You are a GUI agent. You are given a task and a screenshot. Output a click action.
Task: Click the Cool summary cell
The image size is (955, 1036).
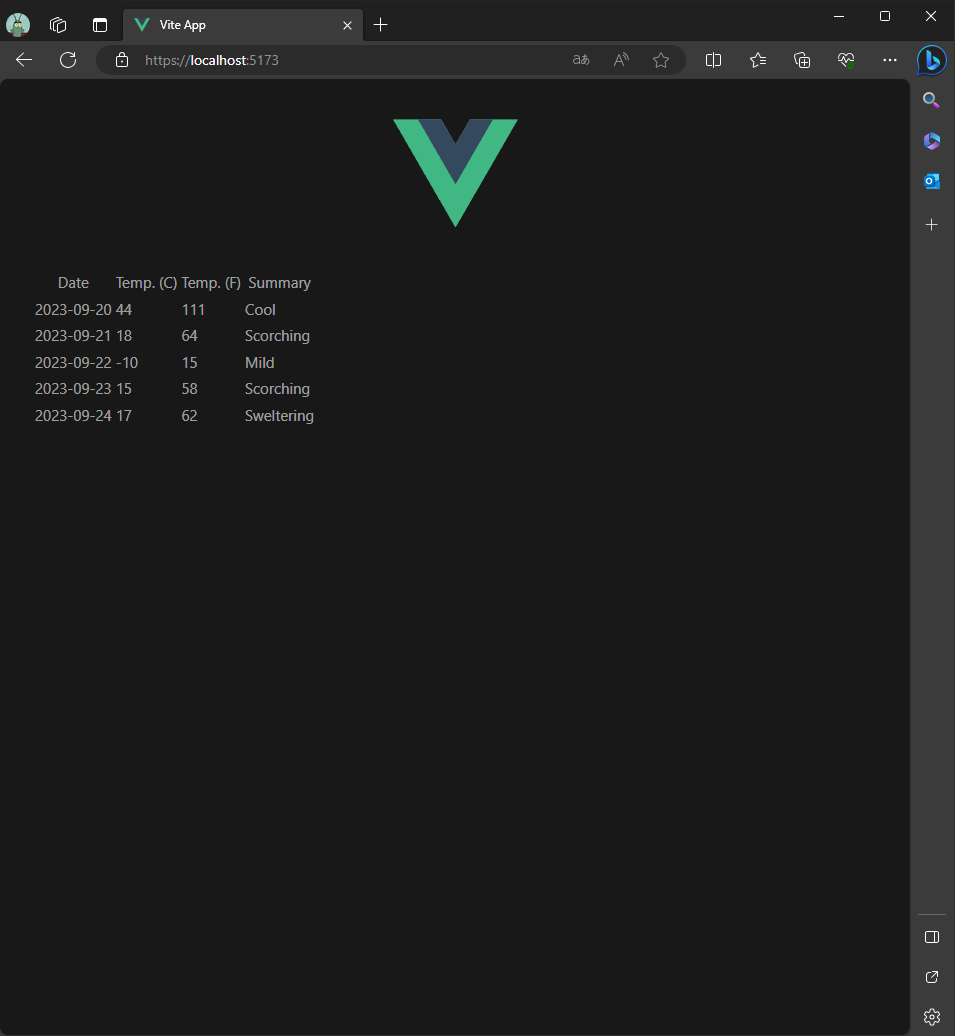(x=260, y=310)
